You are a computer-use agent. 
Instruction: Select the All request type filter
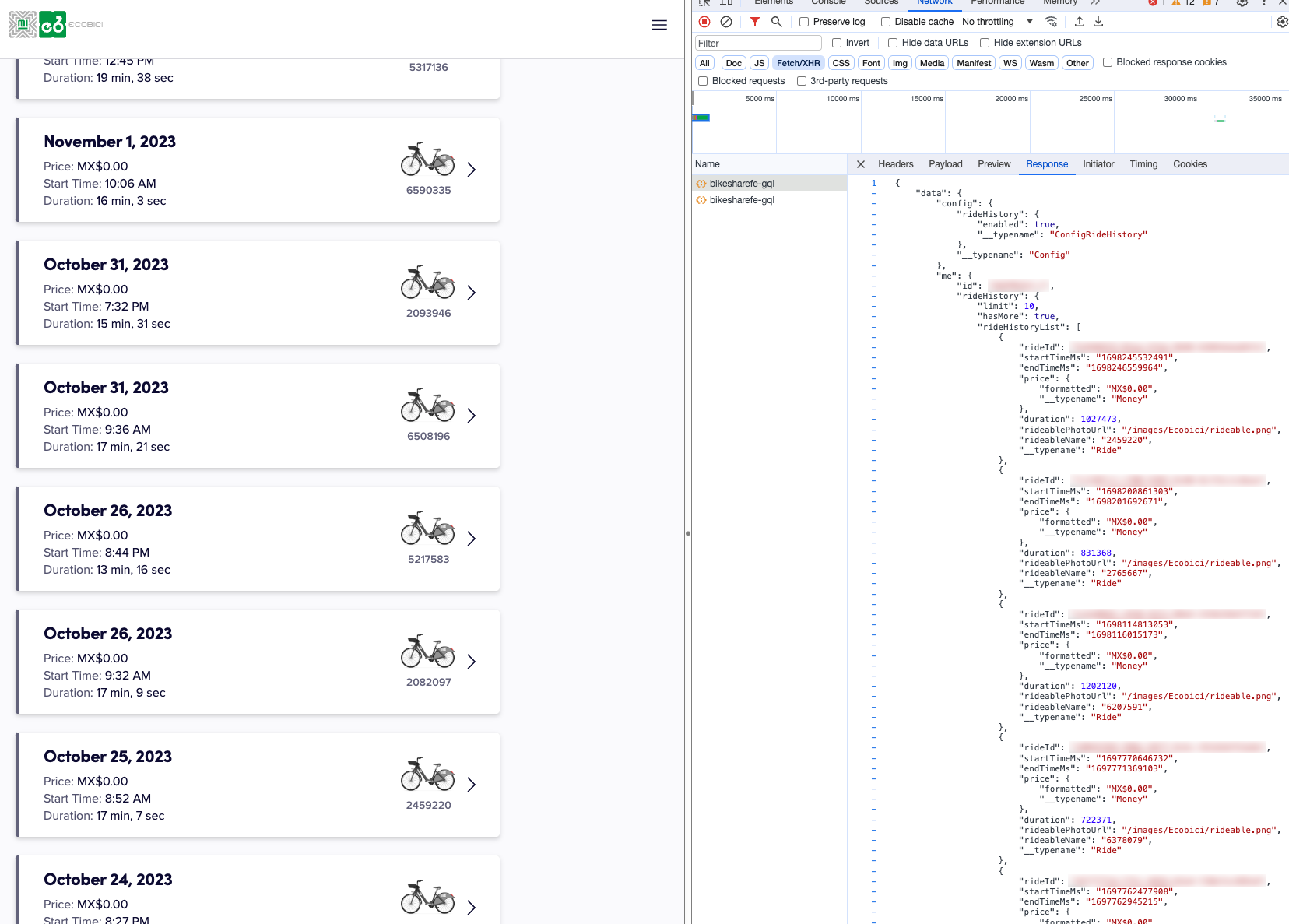[x=704, y=63]
